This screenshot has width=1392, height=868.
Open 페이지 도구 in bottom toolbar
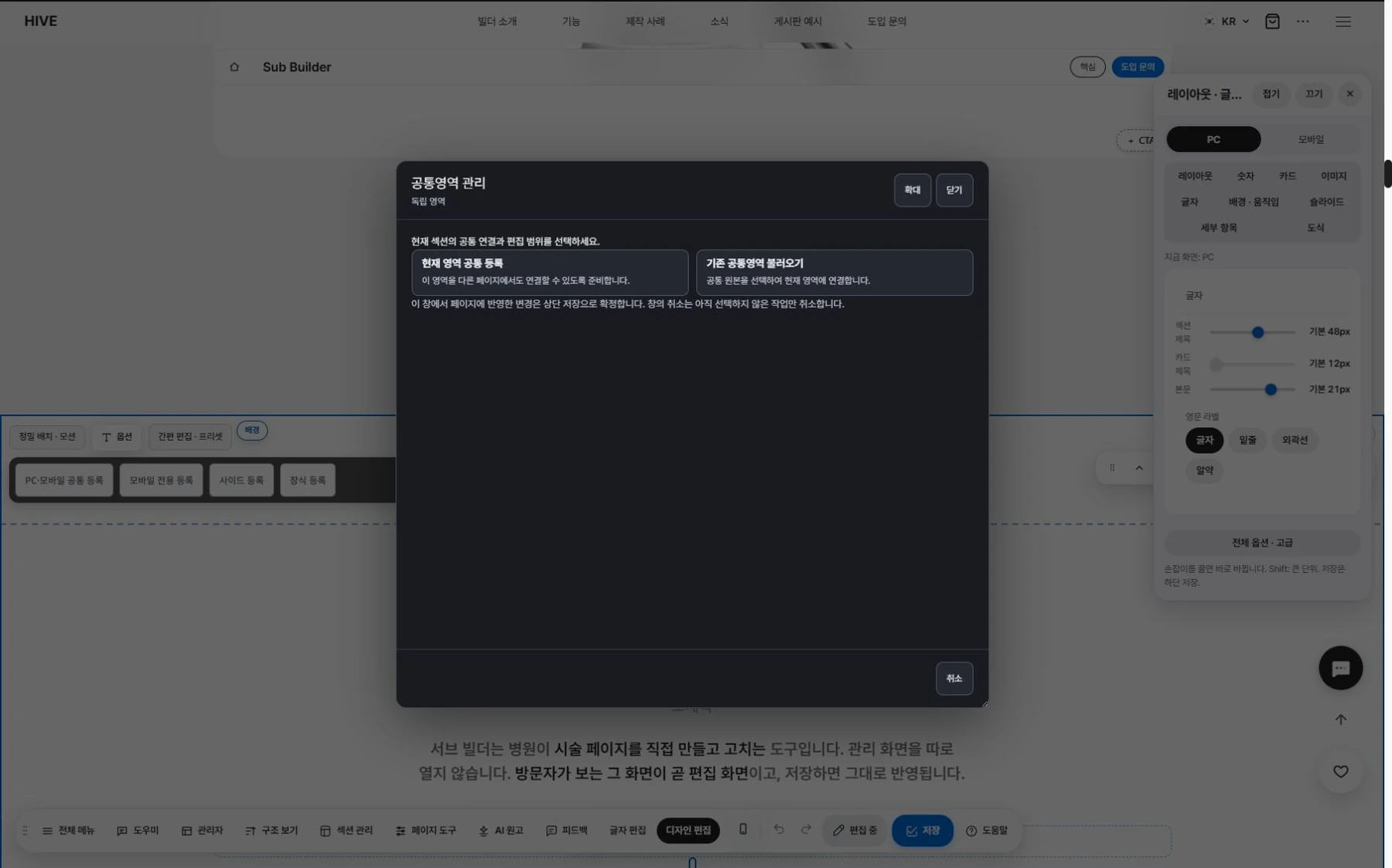click(x=426, y=830)
